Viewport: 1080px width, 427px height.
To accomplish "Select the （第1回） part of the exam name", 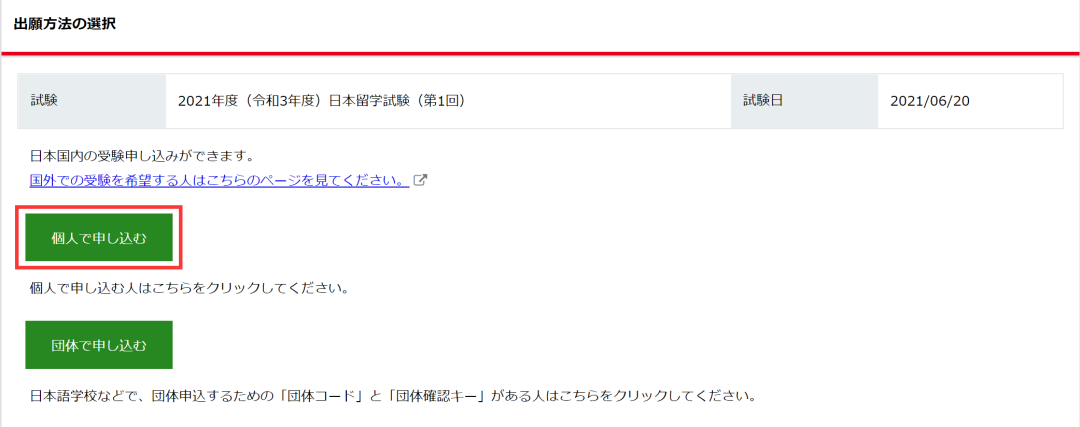I will tap(435, 101).
